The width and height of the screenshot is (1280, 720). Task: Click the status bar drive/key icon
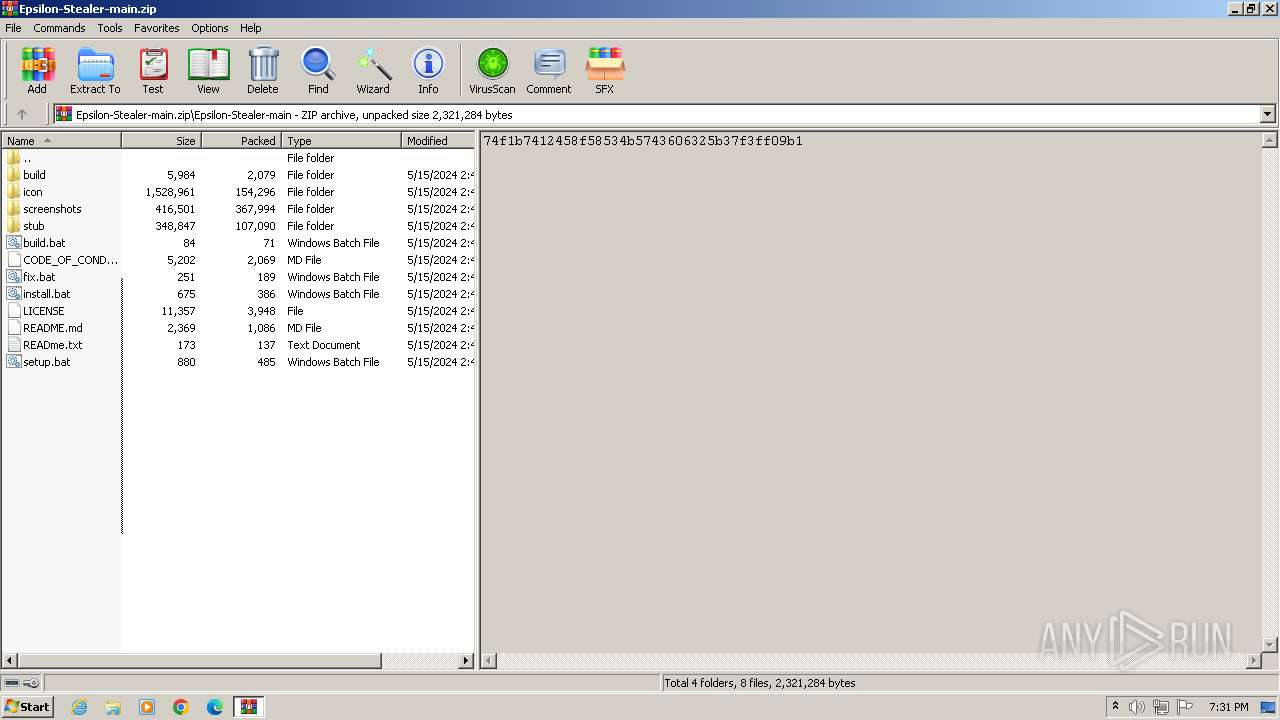tap(22, 683)
